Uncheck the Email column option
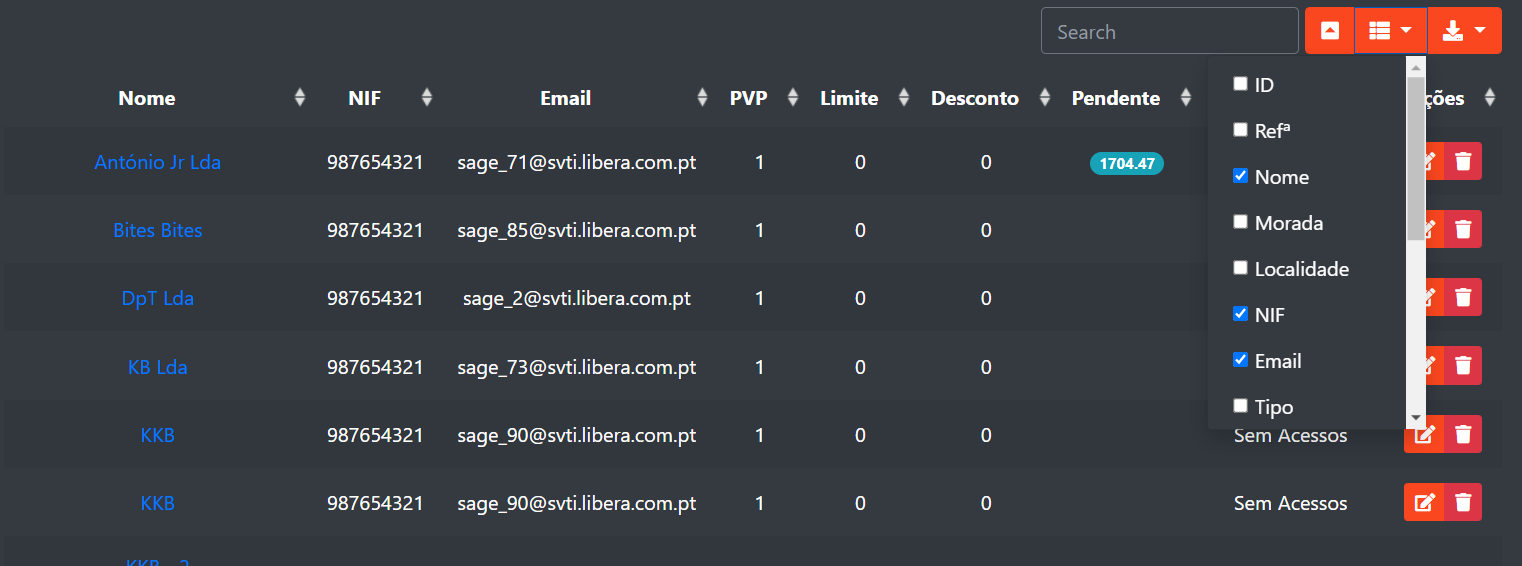 [1240, 360]
